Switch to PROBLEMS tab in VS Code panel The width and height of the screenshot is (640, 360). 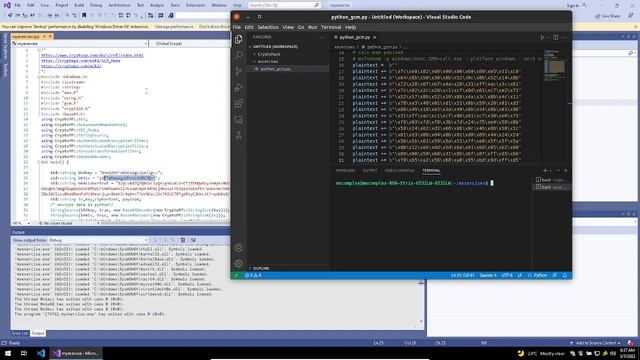(x=345, y=171)
